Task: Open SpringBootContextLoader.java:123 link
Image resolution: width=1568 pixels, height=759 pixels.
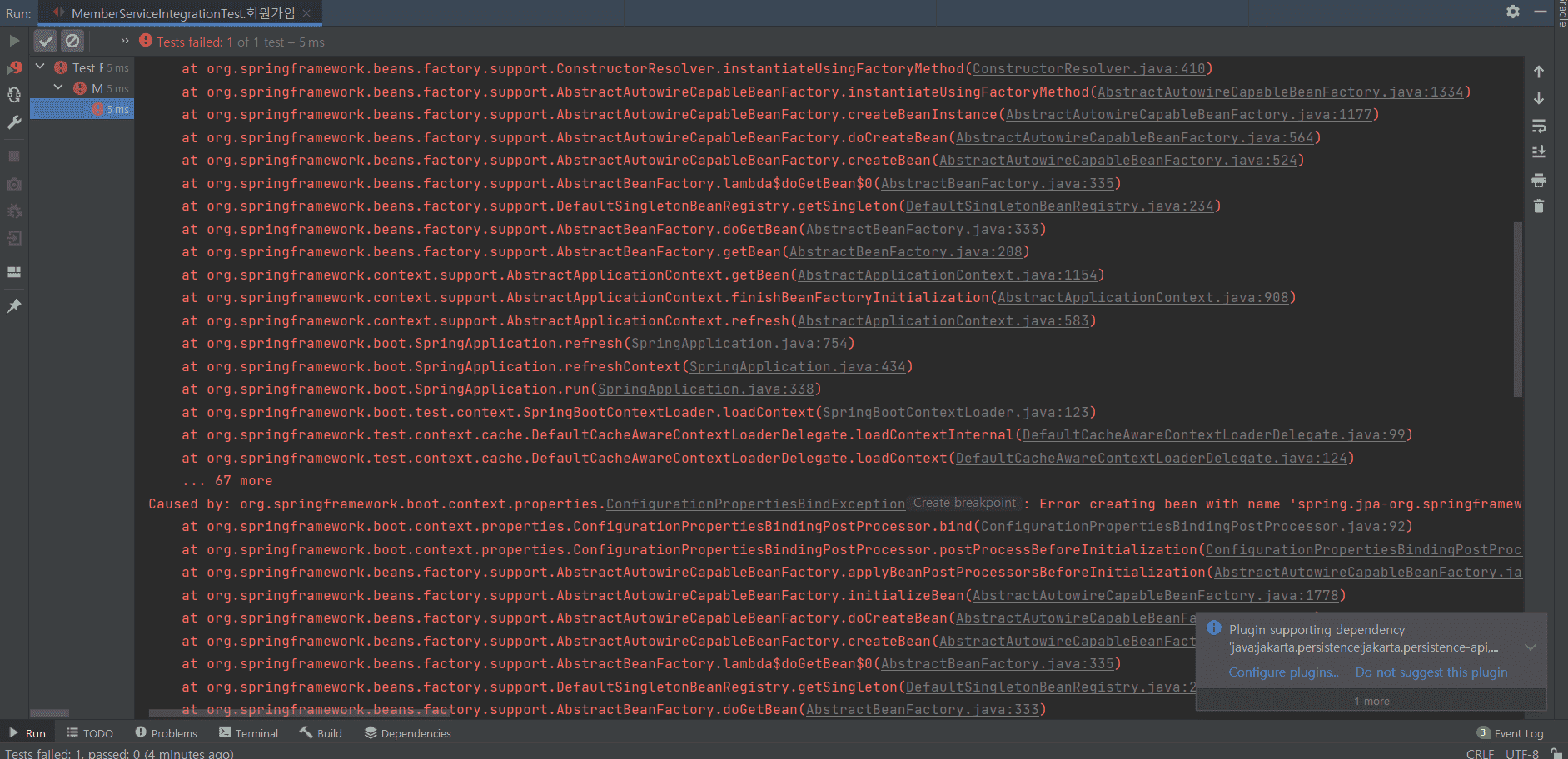Action: click(955, 413)
